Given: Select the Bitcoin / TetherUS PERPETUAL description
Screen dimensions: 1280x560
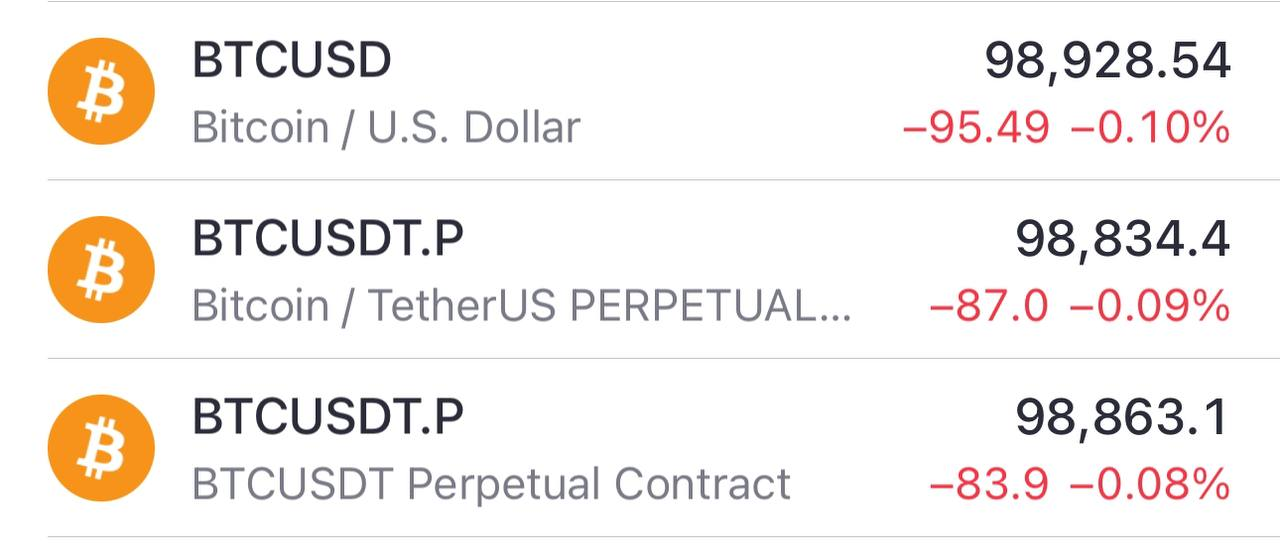Looking at the screenshot, I should [x=520, y=306].
